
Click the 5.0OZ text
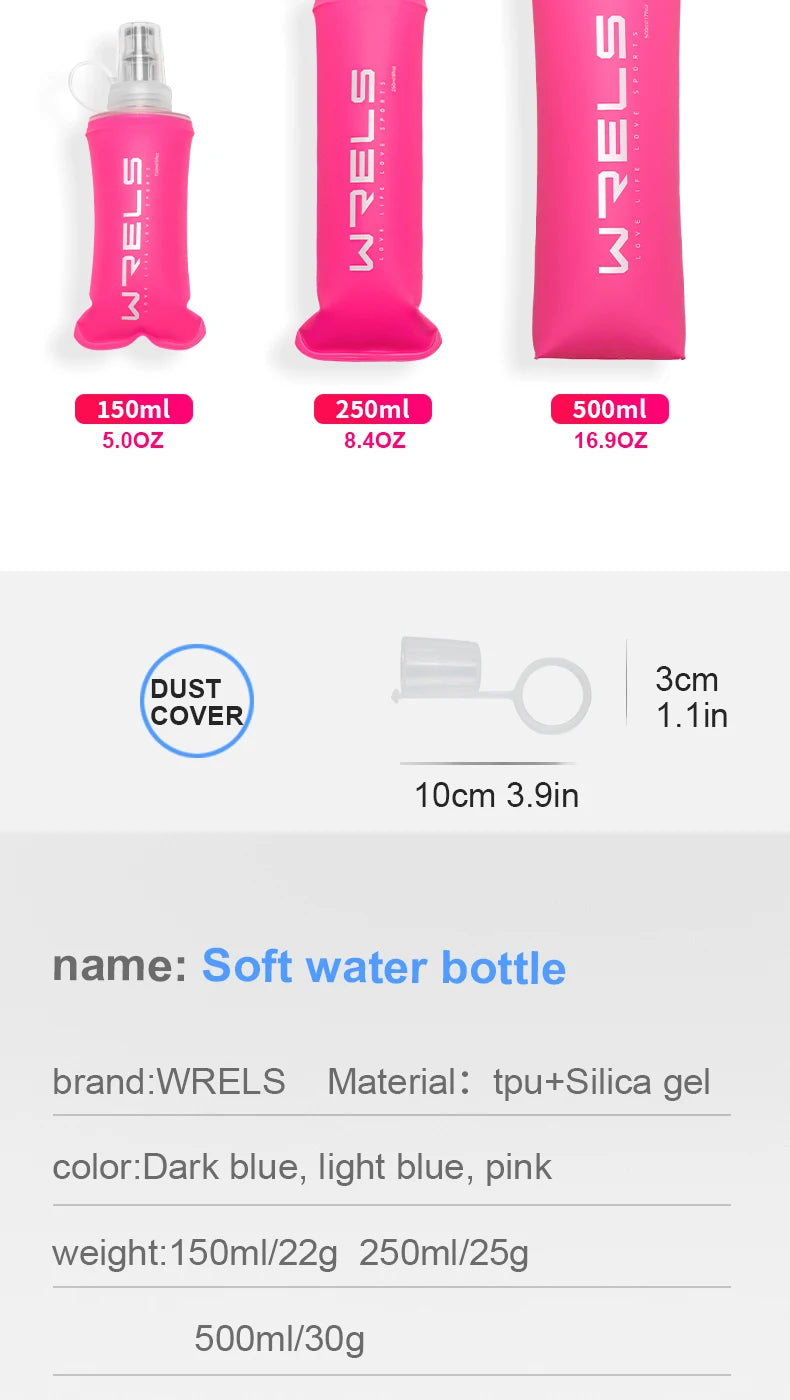point(133,440)
